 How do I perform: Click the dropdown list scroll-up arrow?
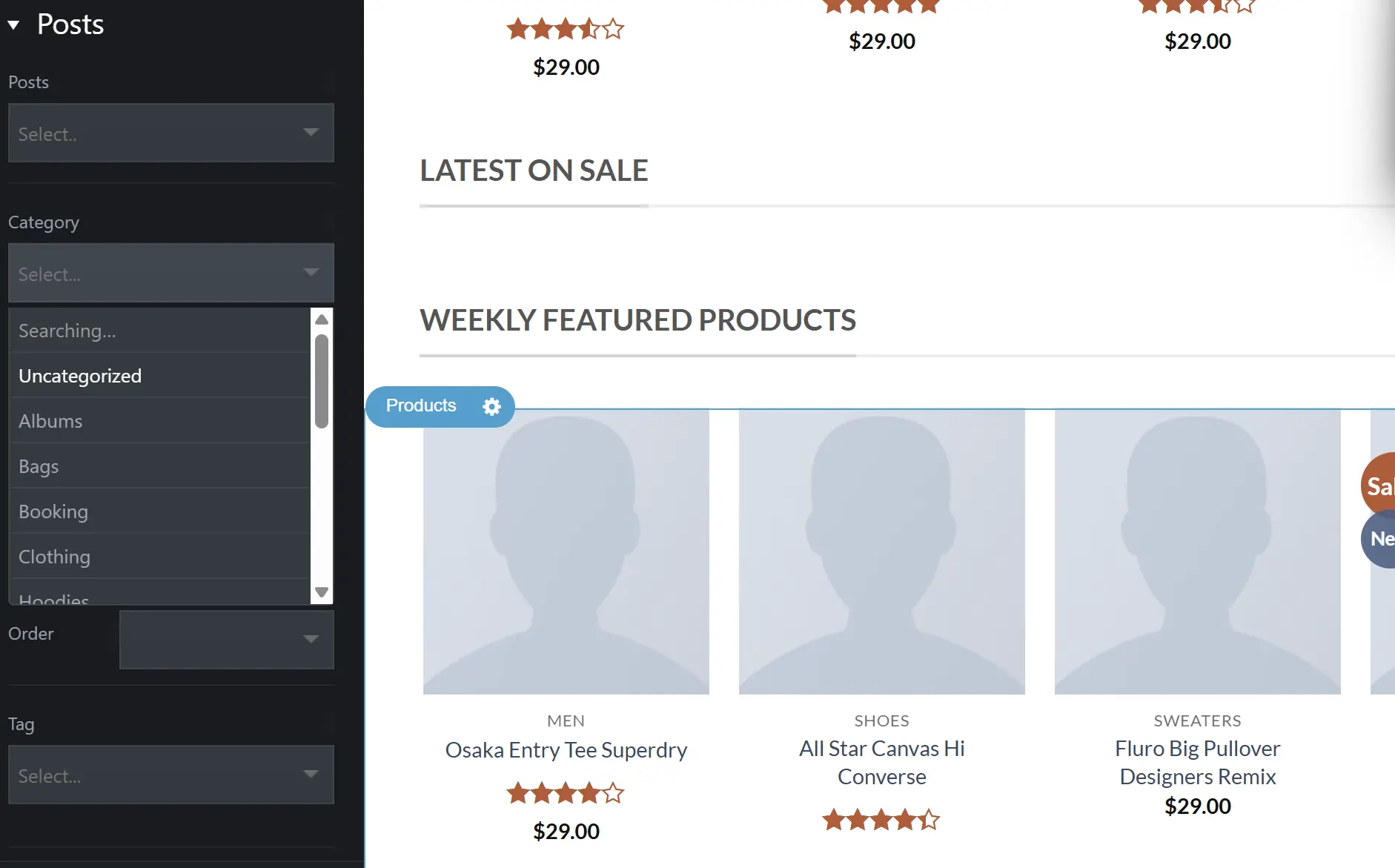pyautogui.click(x=322, y=319)
